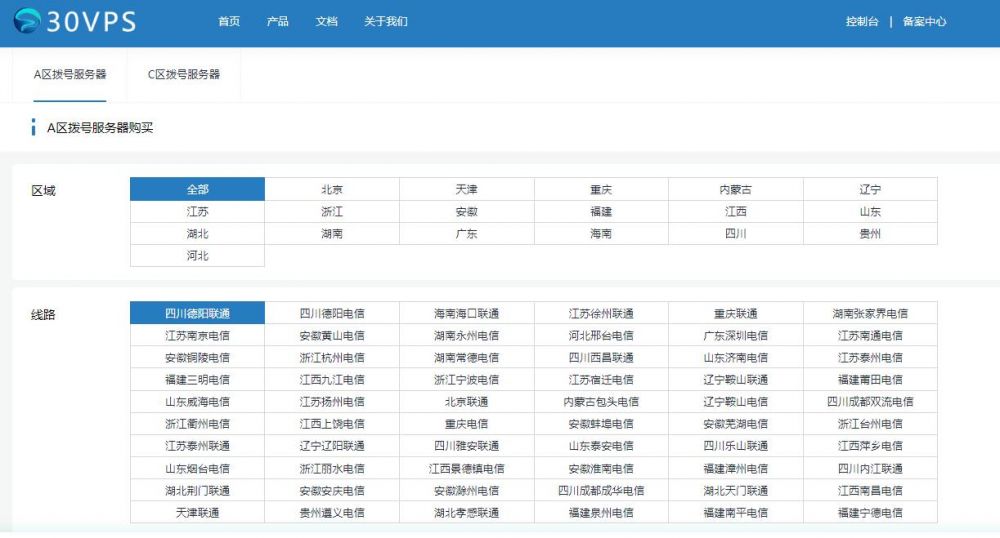Pick the 浙江杭州电信 line
The height and width of the screenshot is (538, 1000).
[332, 358]
